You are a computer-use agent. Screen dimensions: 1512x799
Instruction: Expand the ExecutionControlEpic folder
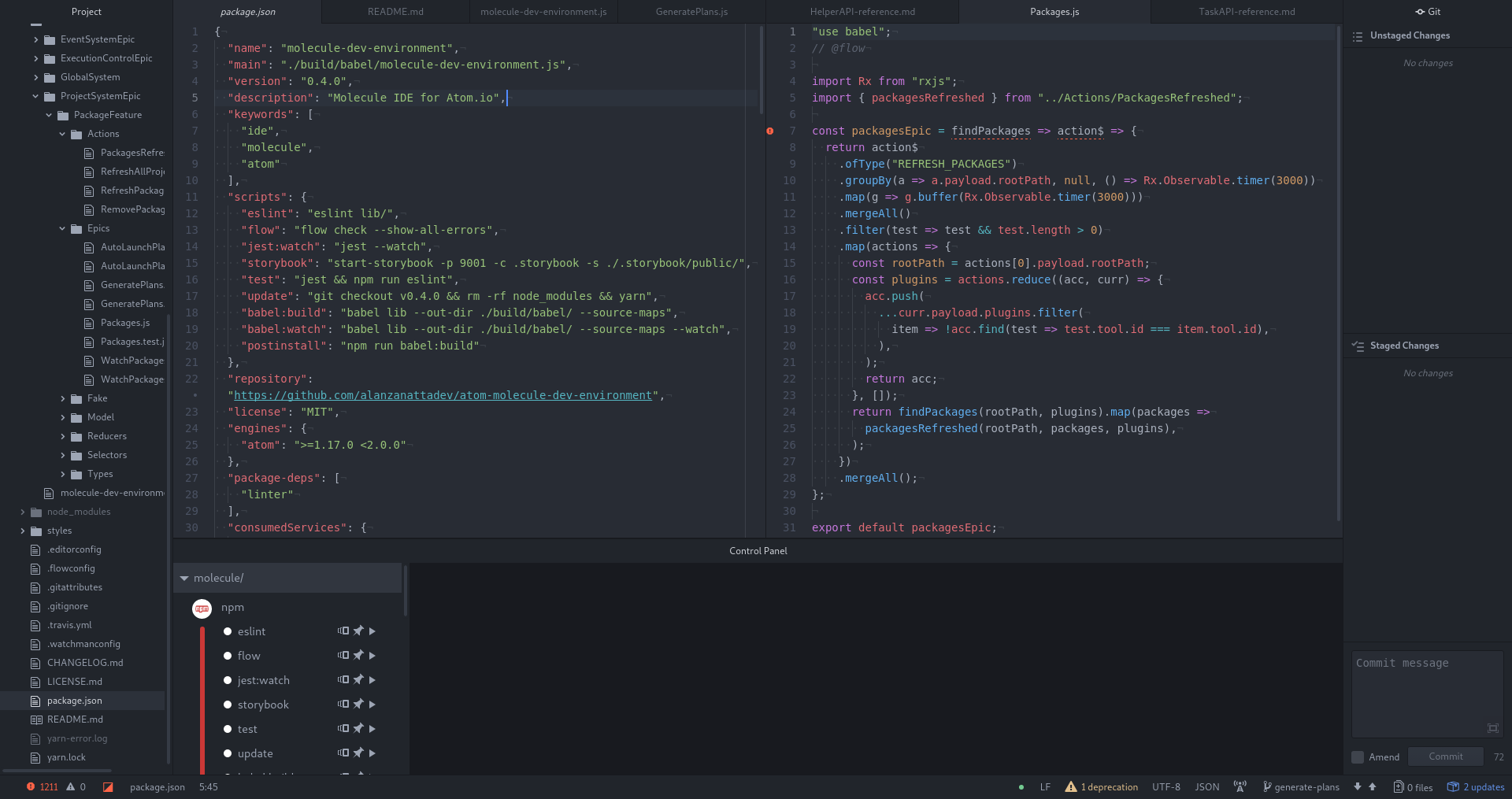[35, 58]
